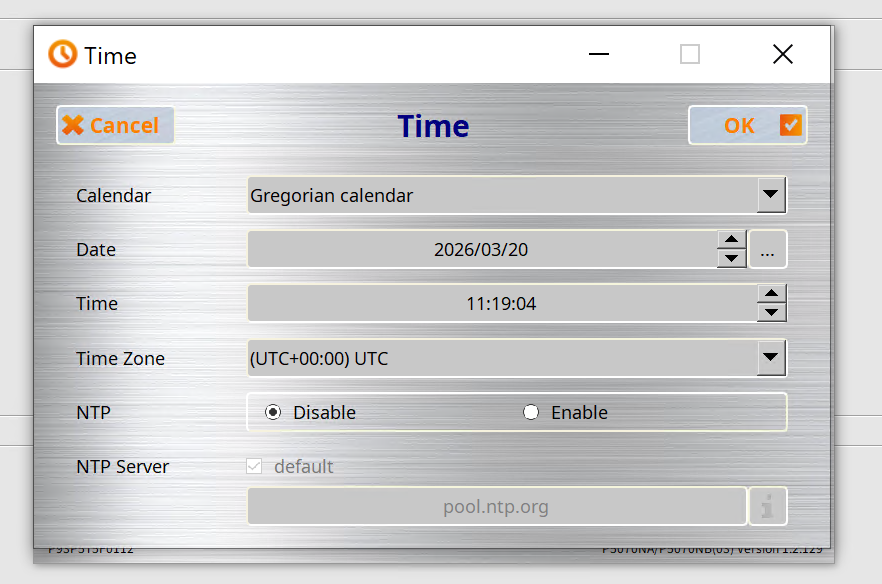Minimize the Time window

click(599, 54)
